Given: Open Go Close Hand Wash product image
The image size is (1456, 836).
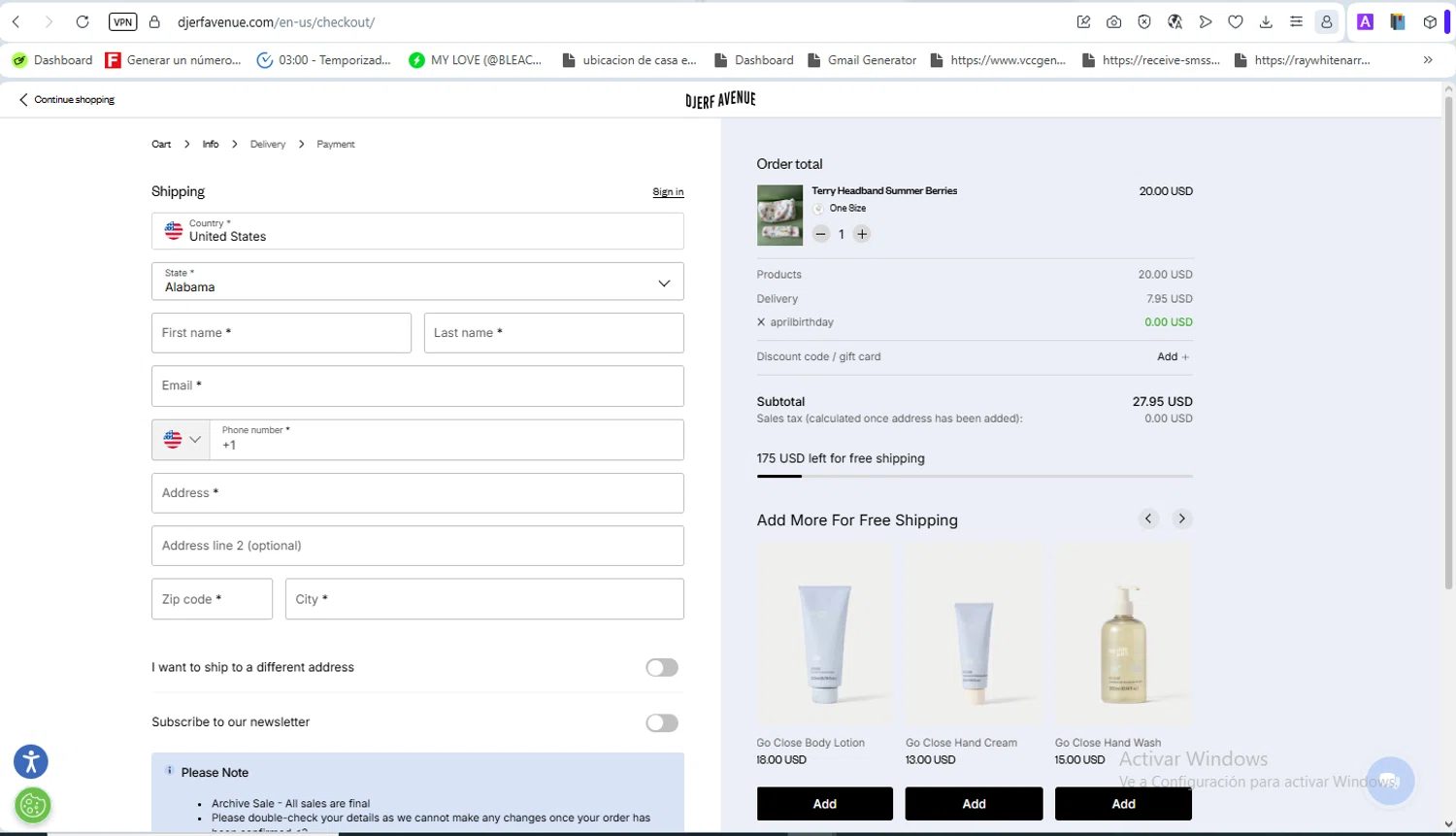Looking at the screenshot, I should pos(1123,634).
